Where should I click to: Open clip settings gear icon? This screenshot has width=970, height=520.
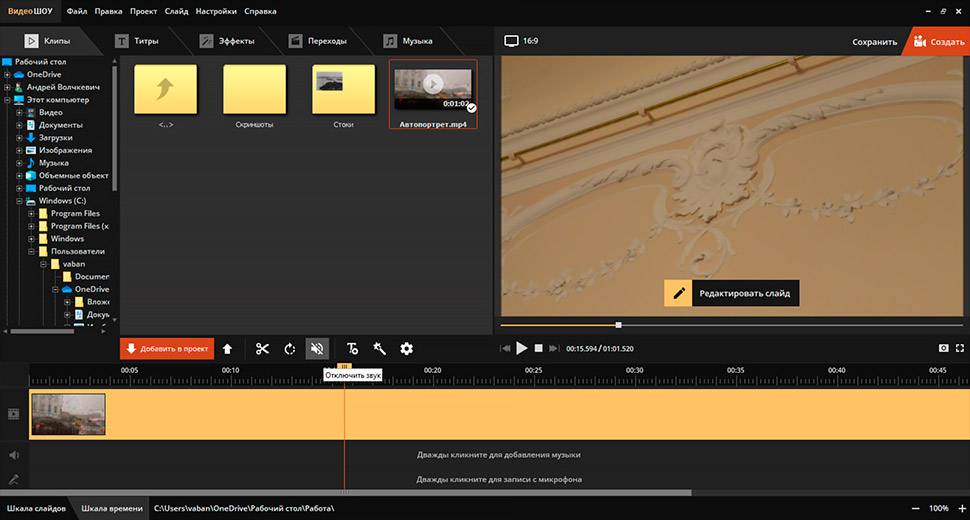pyautogui.click(x=406, y=349)
